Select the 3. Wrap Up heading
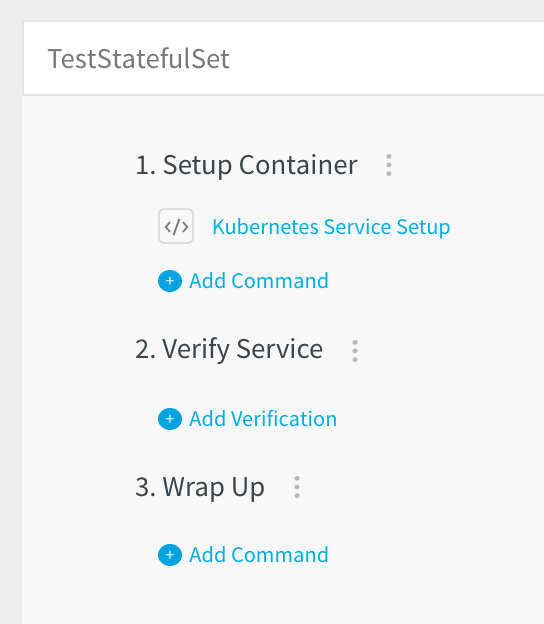 pos(200,488)
